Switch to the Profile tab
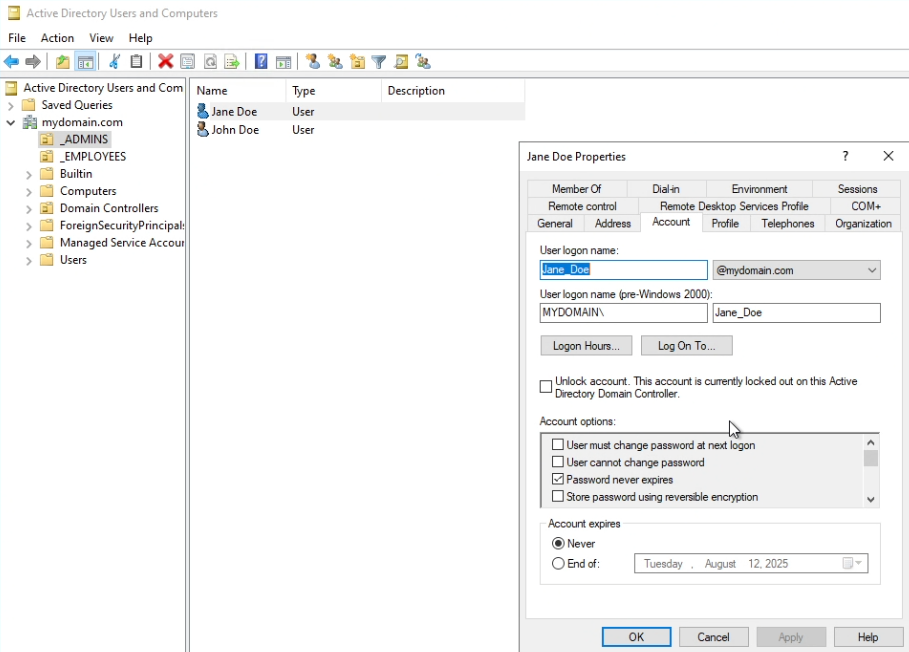 [725, 224]
